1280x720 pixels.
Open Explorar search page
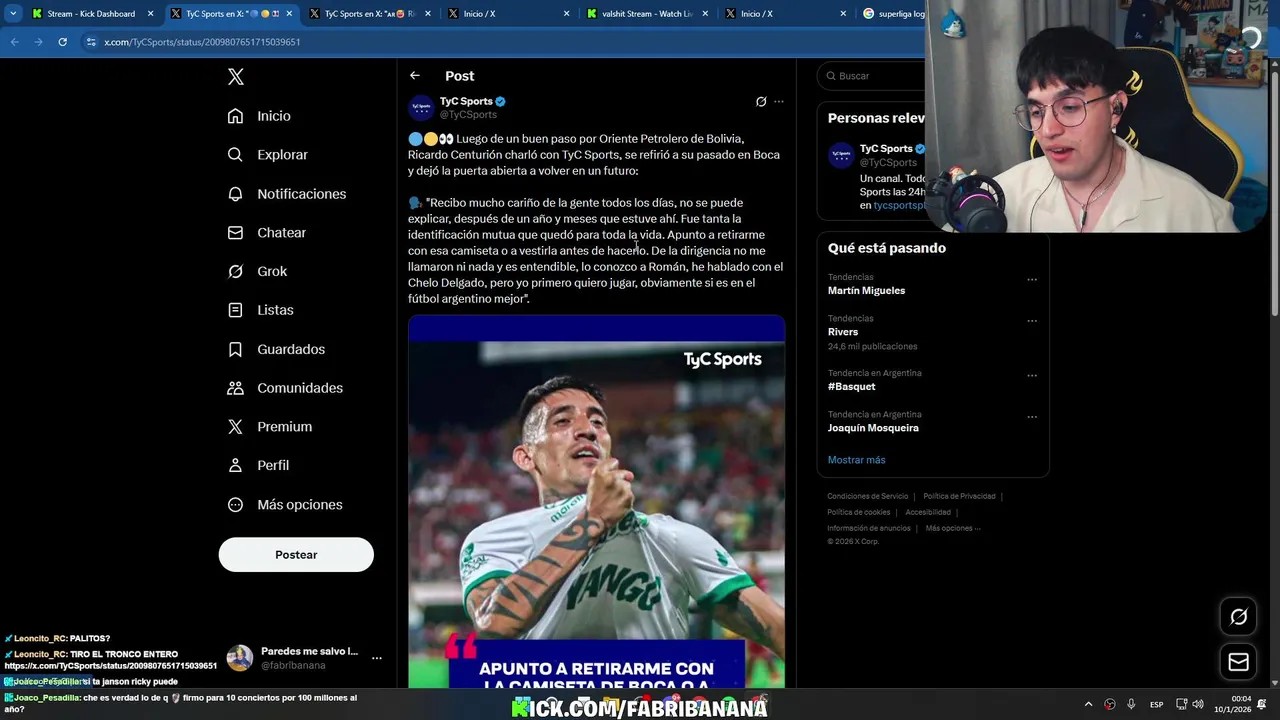267,155
